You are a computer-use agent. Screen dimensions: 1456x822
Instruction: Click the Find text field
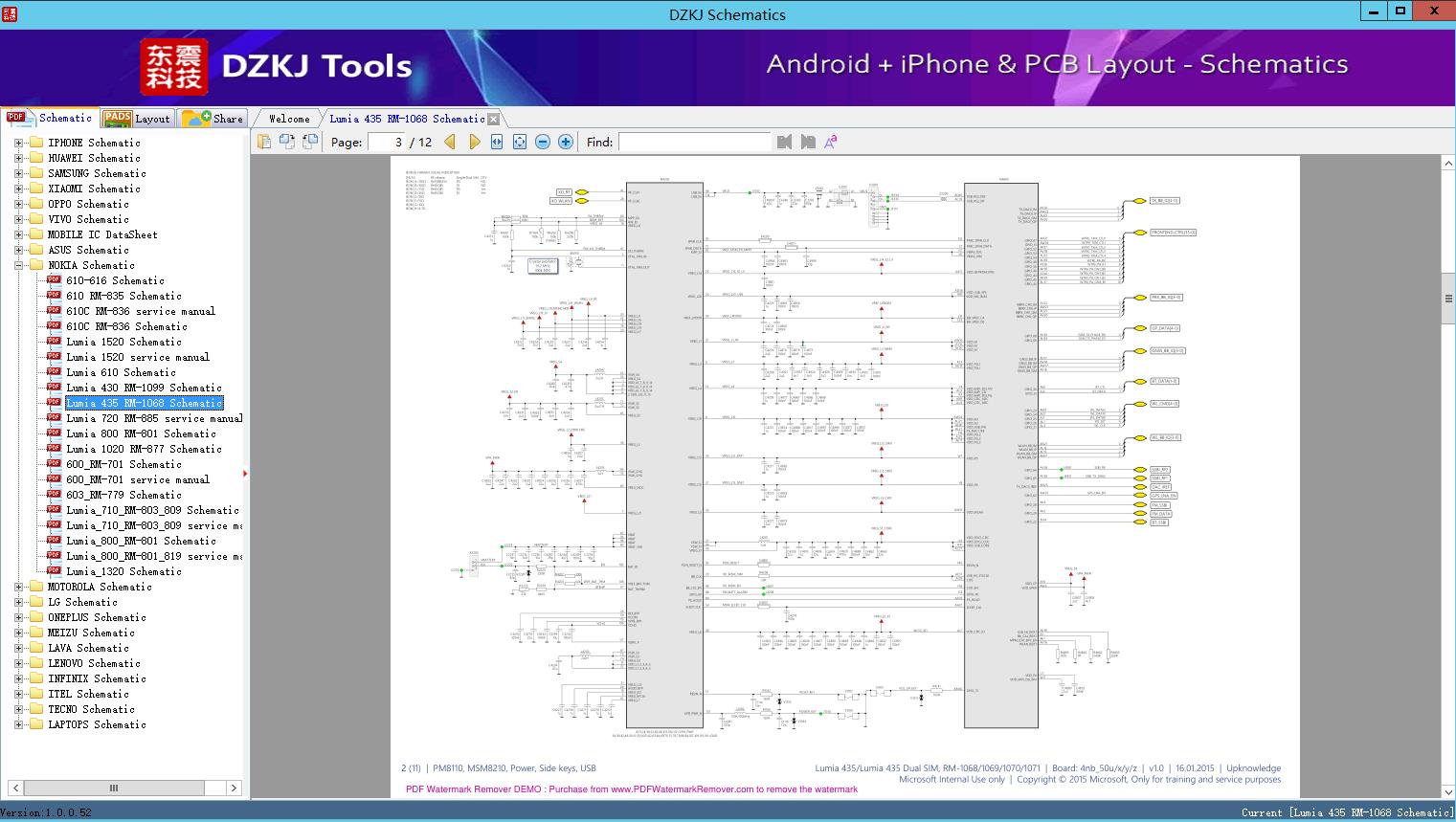(x=694, y=142)
